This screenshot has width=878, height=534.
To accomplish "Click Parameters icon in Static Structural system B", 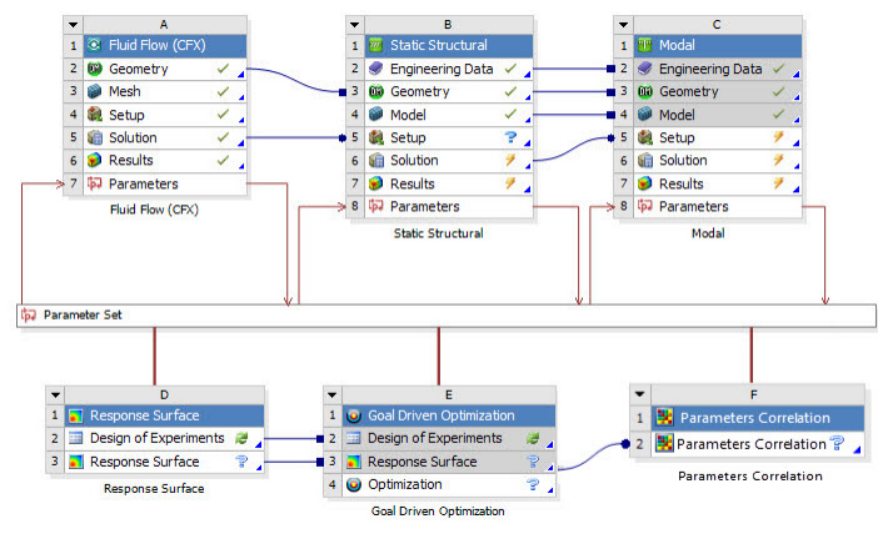I will 376,207.
